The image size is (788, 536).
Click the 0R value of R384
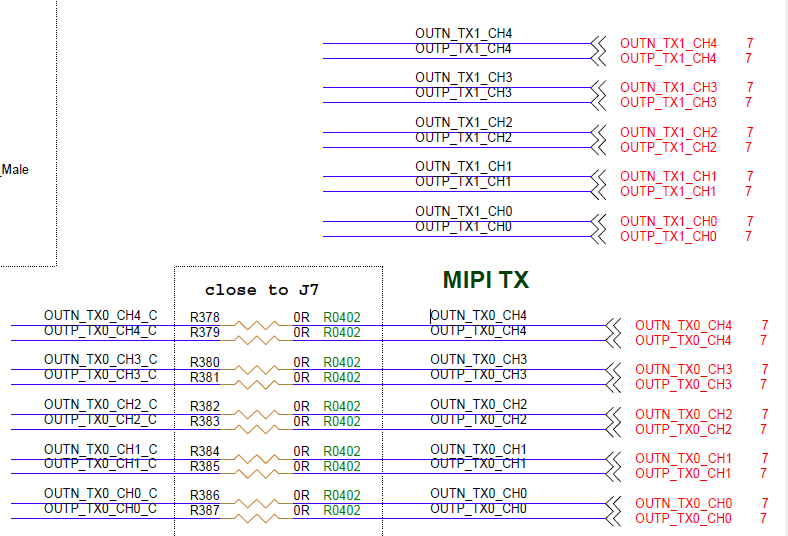pyautogui.click(x=302, y=452)
